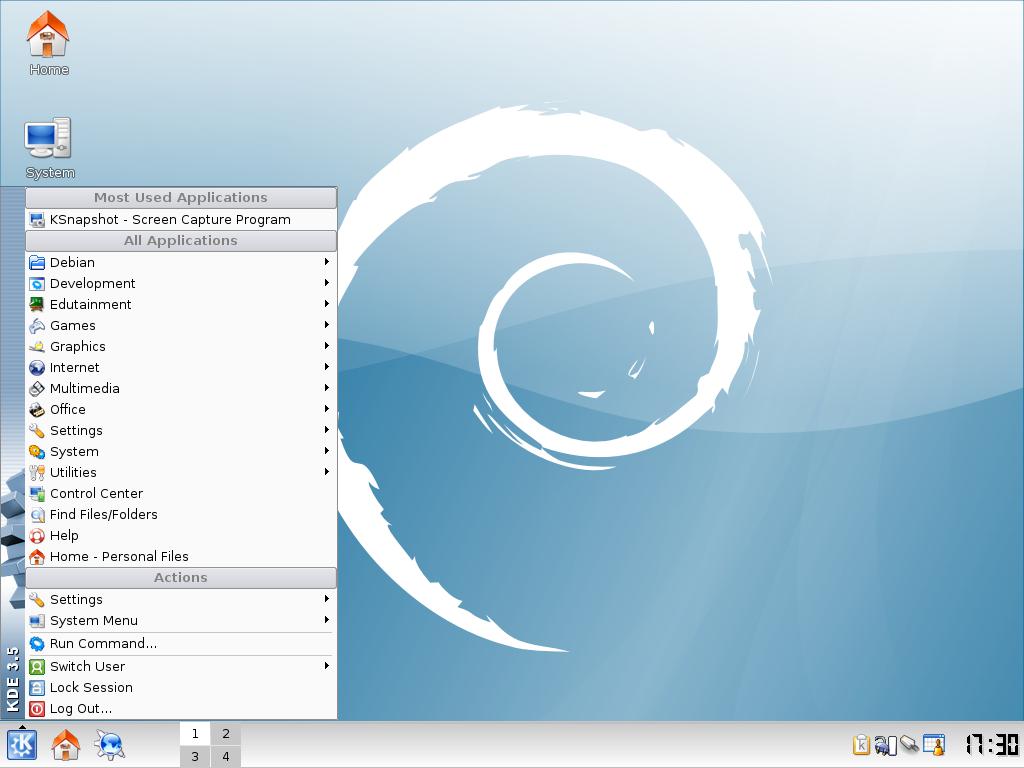Open Settings under the Actions section

point(181,600)
